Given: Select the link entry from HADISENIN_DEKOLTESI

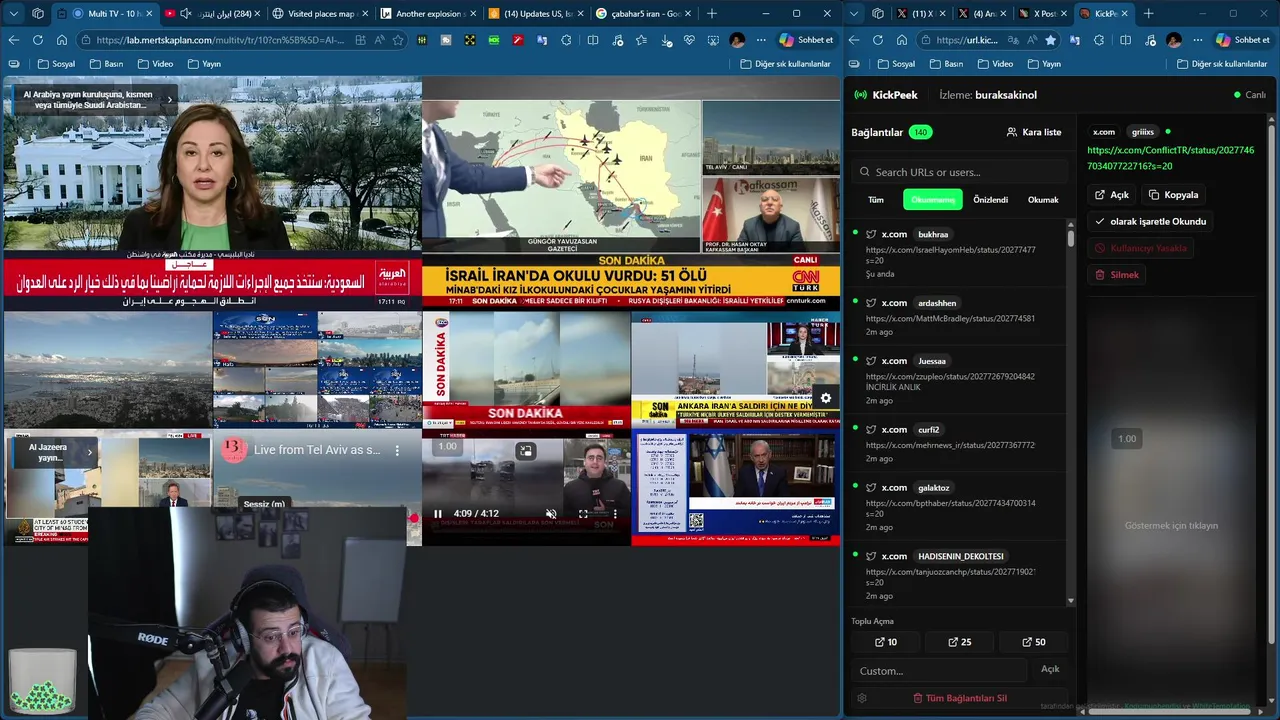Looking at the screenshot, I should tap(955, 575).
